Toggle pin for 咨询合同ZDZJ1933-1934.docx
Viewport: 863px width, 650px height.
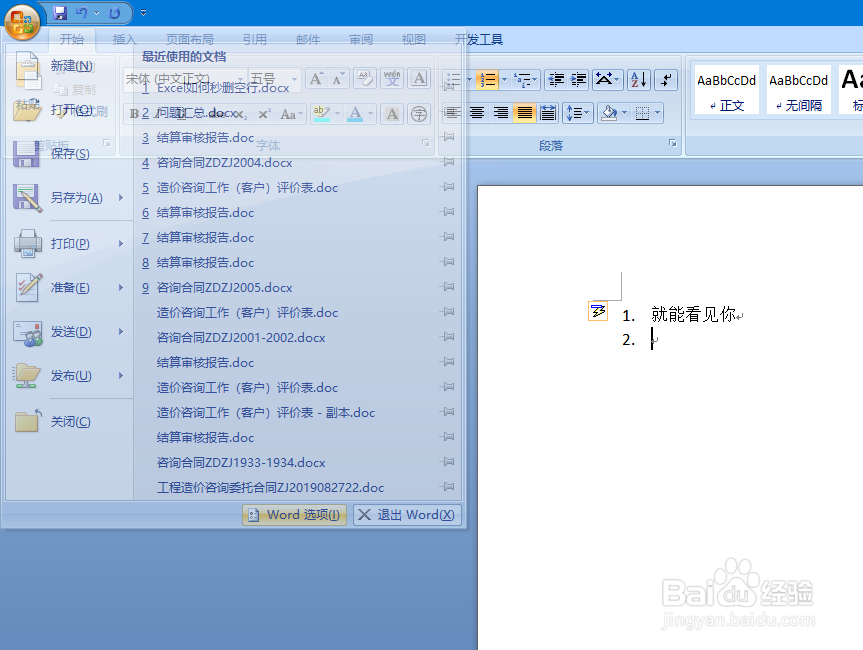point(449,462)
